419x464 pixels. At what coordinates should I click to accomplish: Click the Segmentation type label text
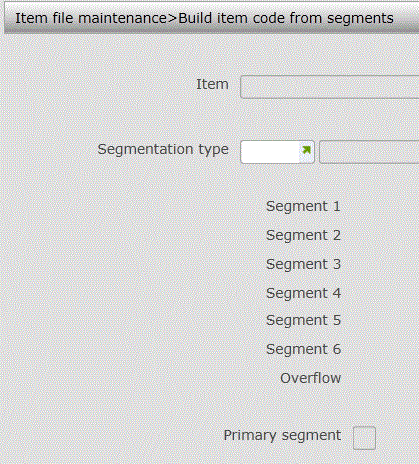(163, 149)
